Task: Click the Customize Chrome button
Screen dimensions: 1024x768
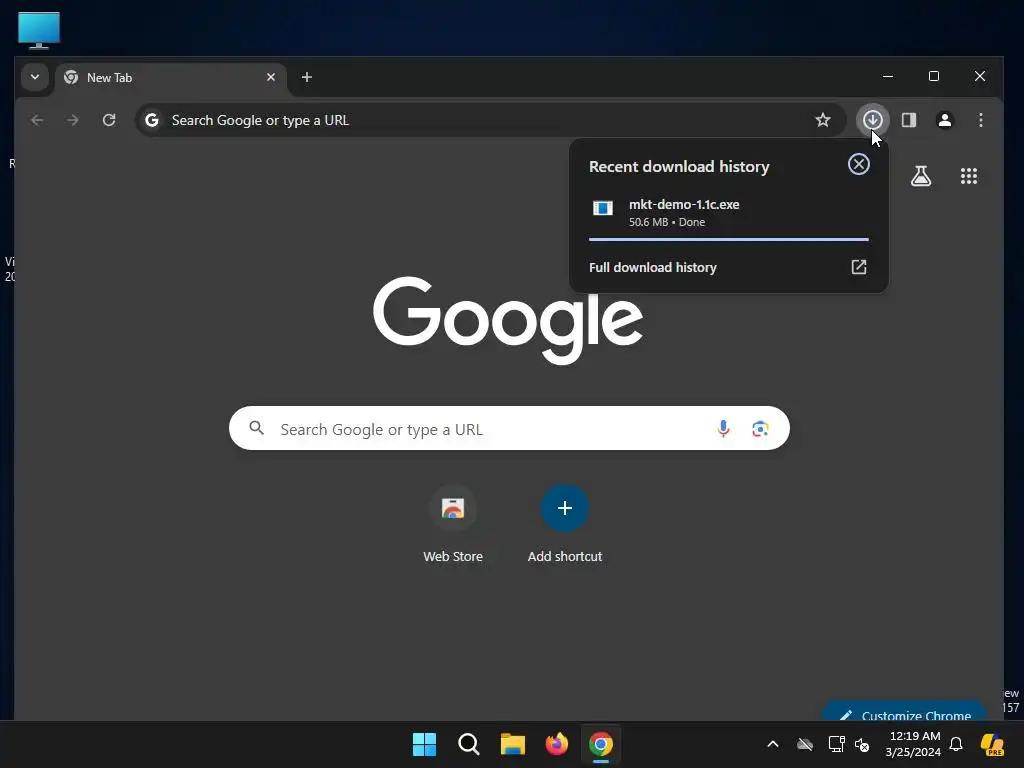Action: point(904,713)
